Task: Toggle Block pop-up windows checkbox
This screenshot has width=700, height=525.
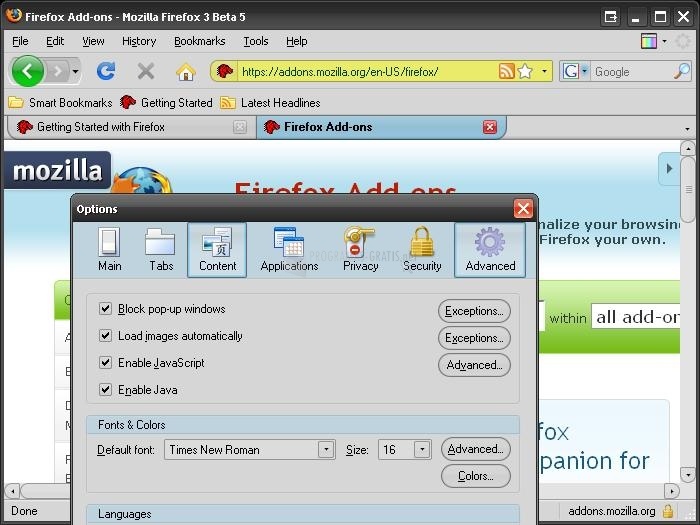Action: click(105, 308)
